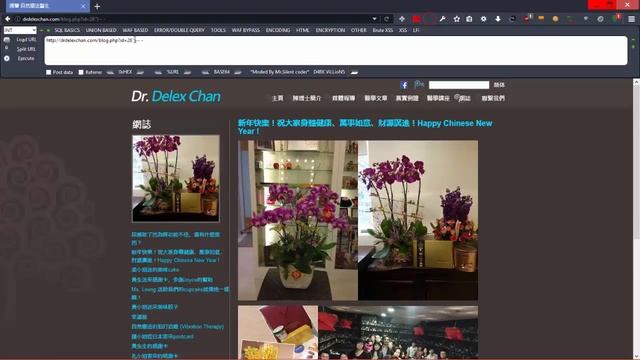Open ENCRYPTION menu

(x=330, y=30)
